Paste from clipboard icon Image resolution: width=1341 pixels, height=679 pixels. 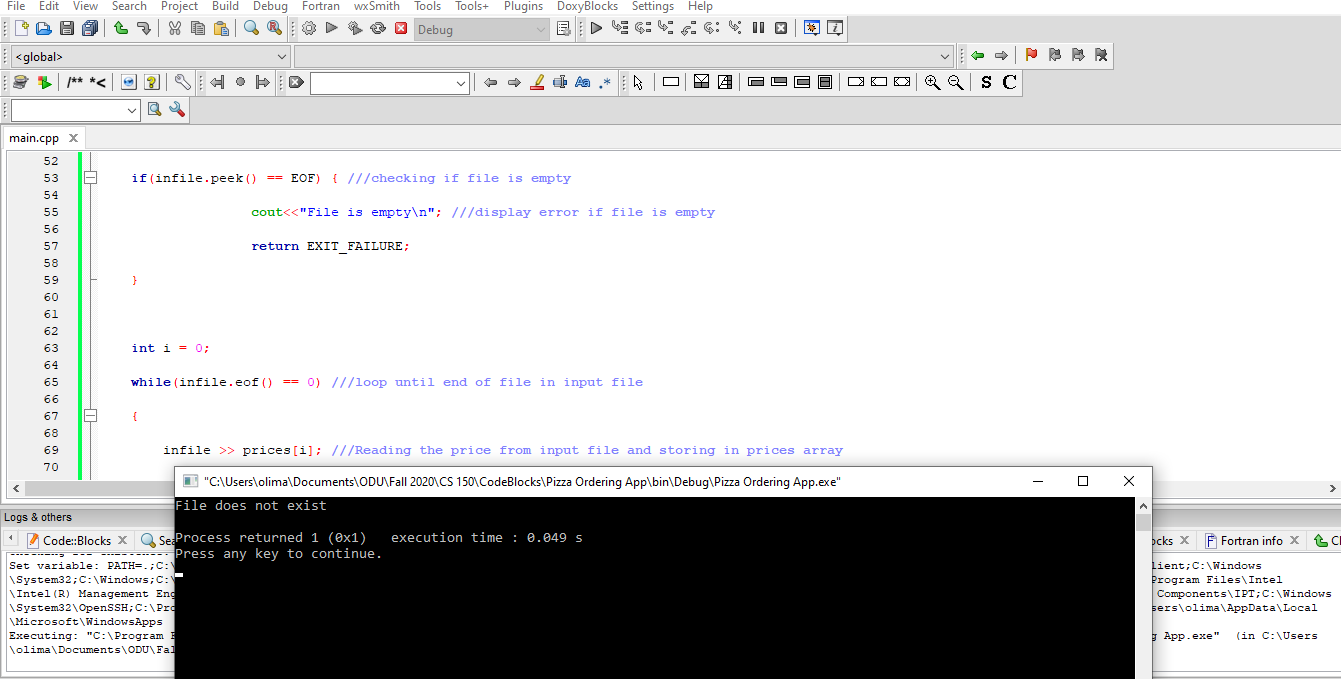coord(221,28)
